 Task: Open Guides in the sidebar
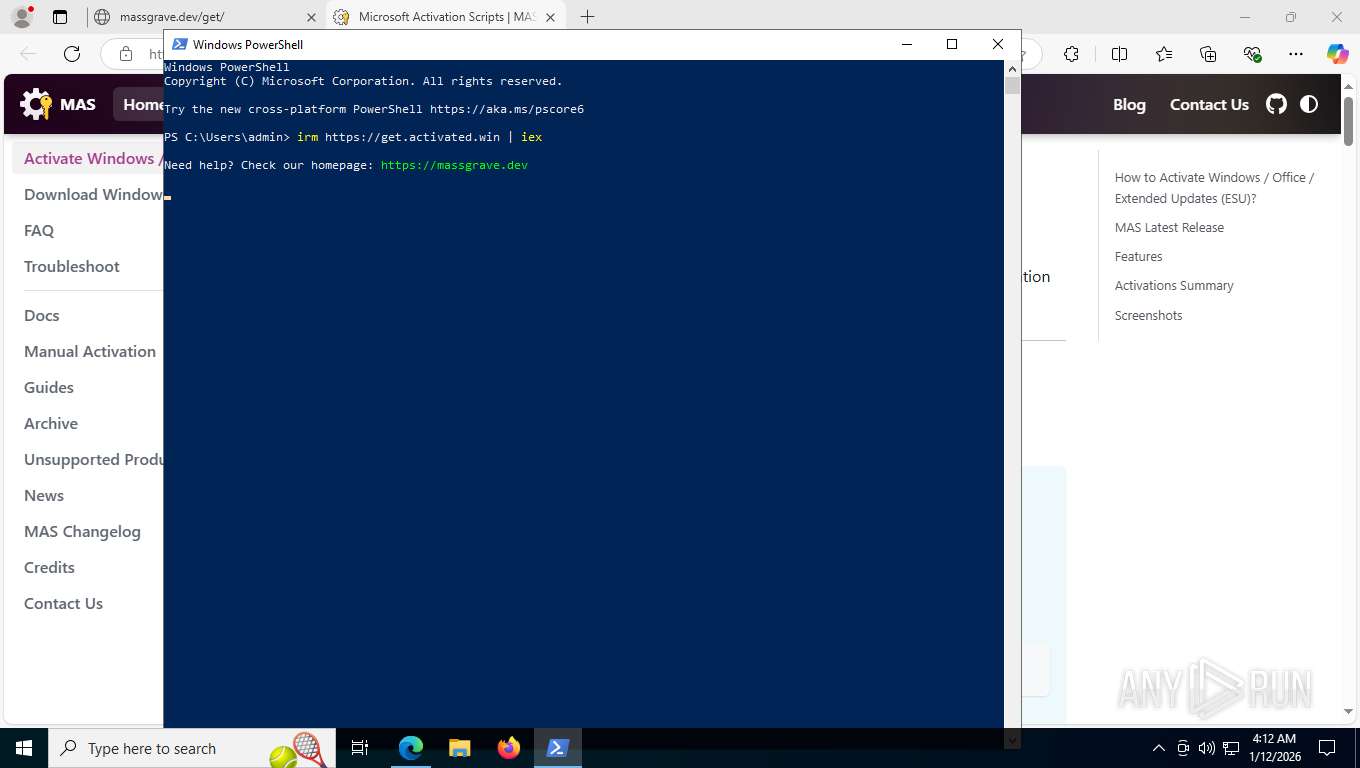tap(49, 387)
